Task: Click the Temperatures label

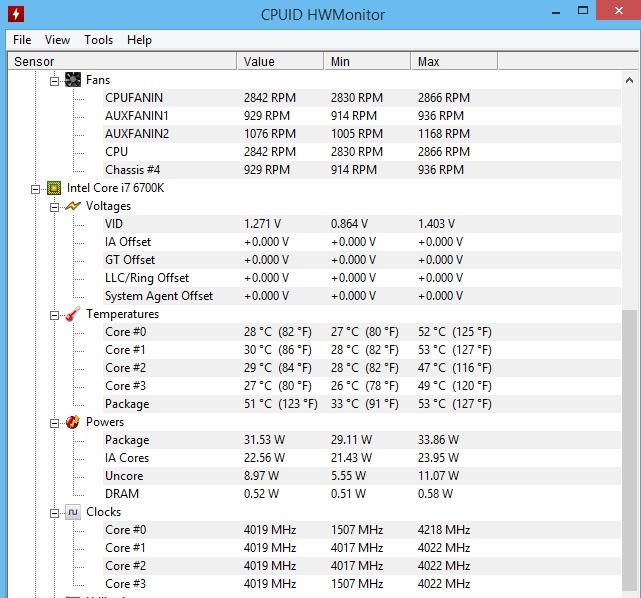Action: (x=122, y=314)
